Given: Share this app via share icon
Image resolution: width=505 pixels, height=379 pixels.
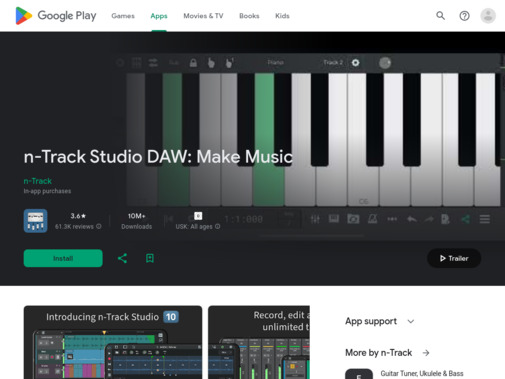Looking at the screenshot, I should click(x=122, y=258).
